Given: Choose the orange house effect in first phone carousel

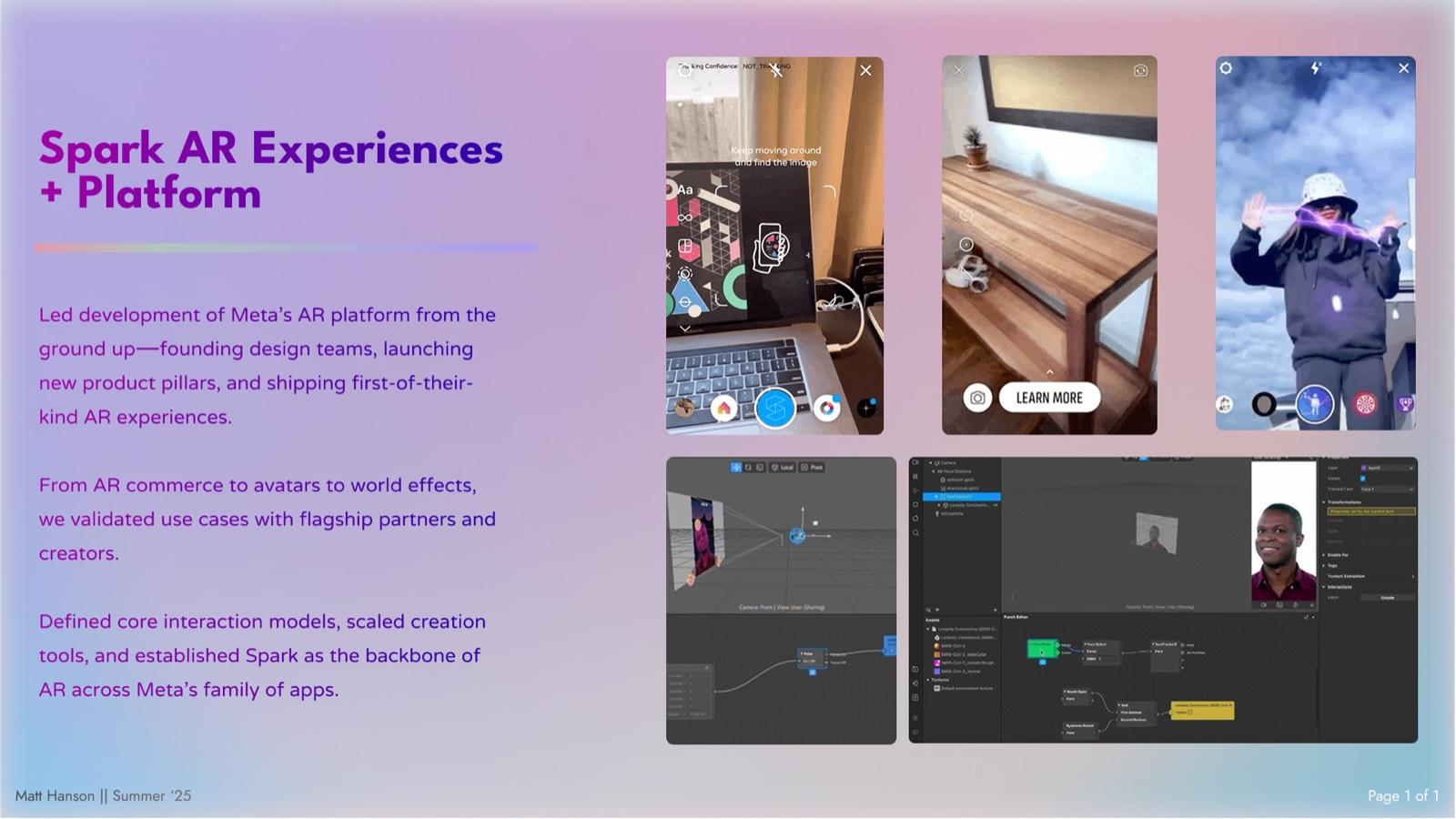Looking at the screenshot, I should tap(723, 408).
